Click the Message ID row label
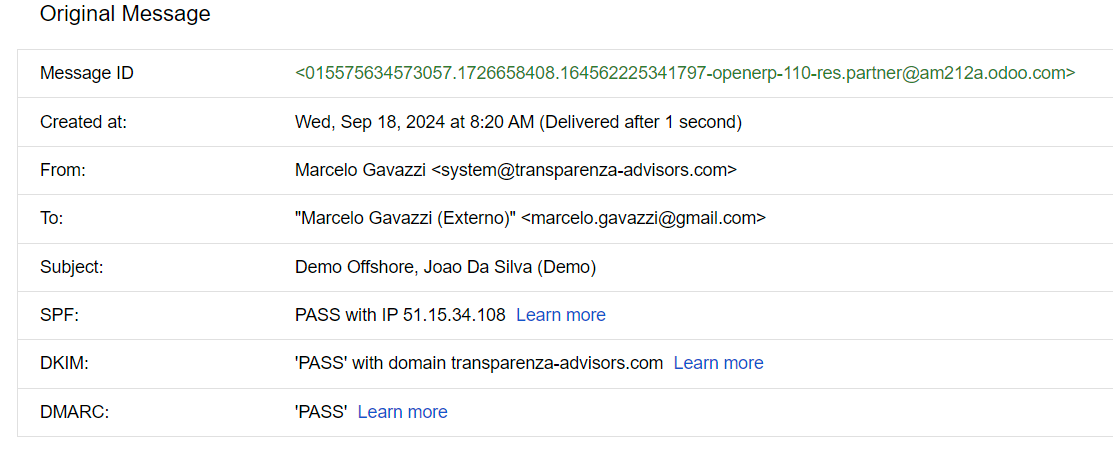 [87, 72]
